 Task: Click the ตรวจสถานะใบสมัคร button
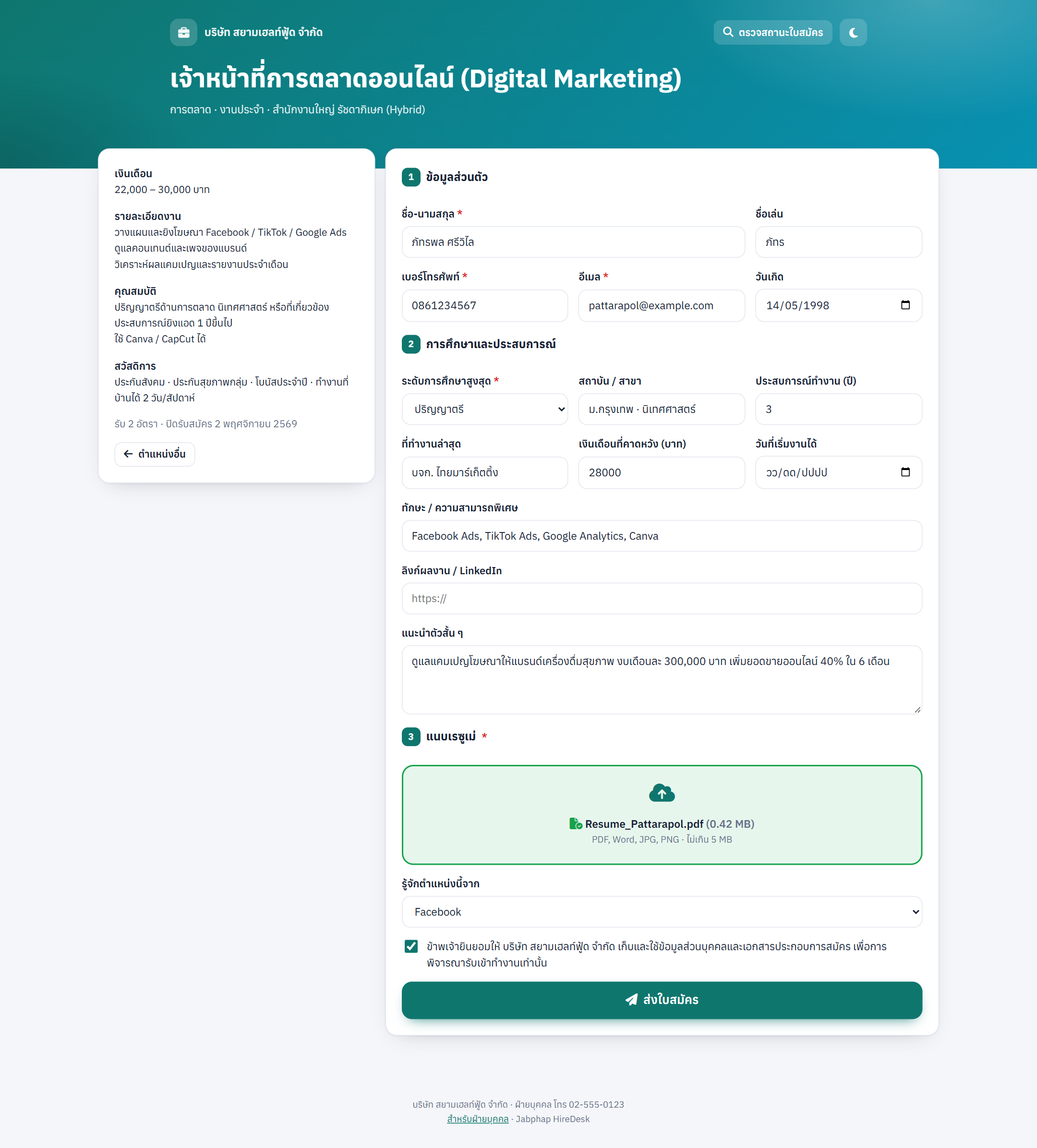tap(772, 33)
